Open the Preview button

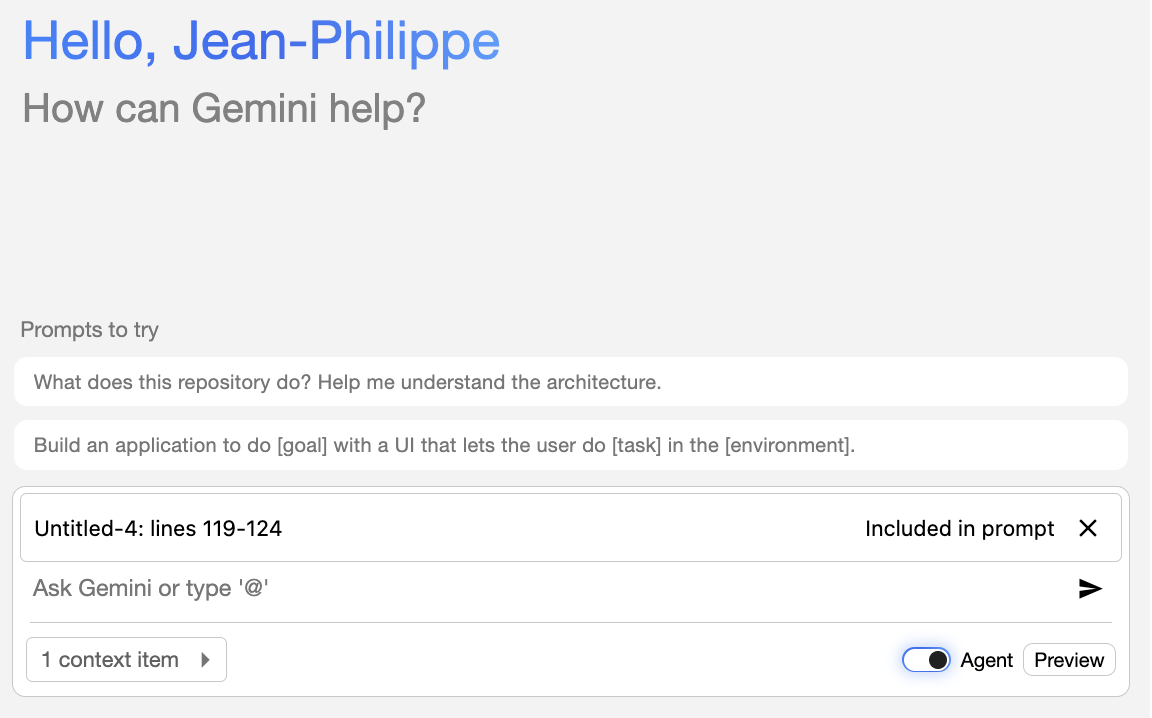[1069, 660]
